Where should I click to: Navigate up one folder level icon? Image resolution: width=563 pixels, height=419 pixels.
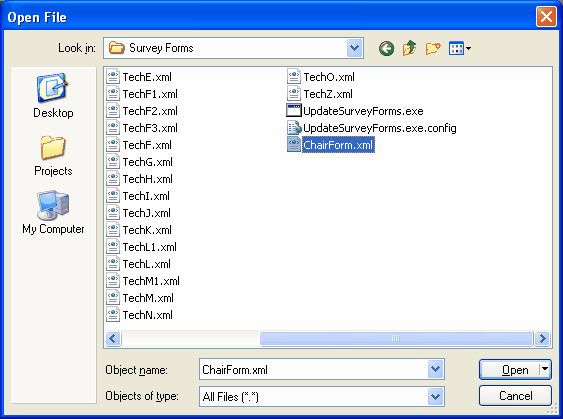tap(409, 48)
